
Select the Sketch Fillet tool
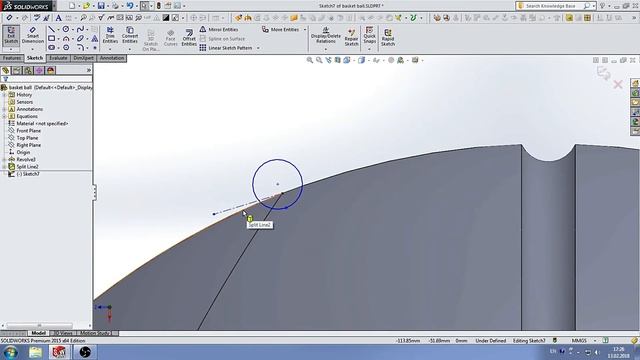click(80, 47)
